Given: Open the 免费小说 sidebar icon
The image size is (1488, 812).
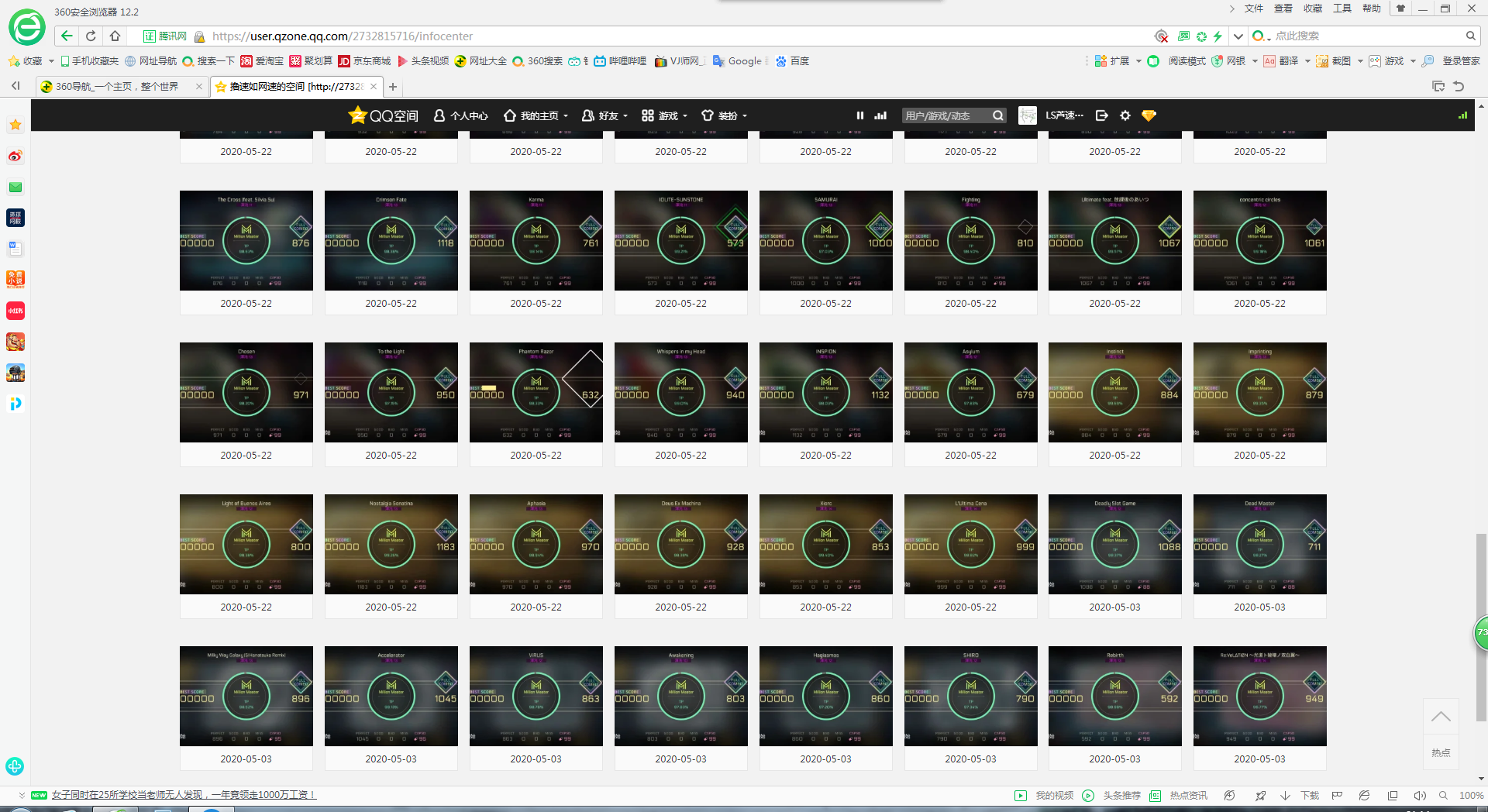Looking at the screenshot, I should click(x=15, y=280).
